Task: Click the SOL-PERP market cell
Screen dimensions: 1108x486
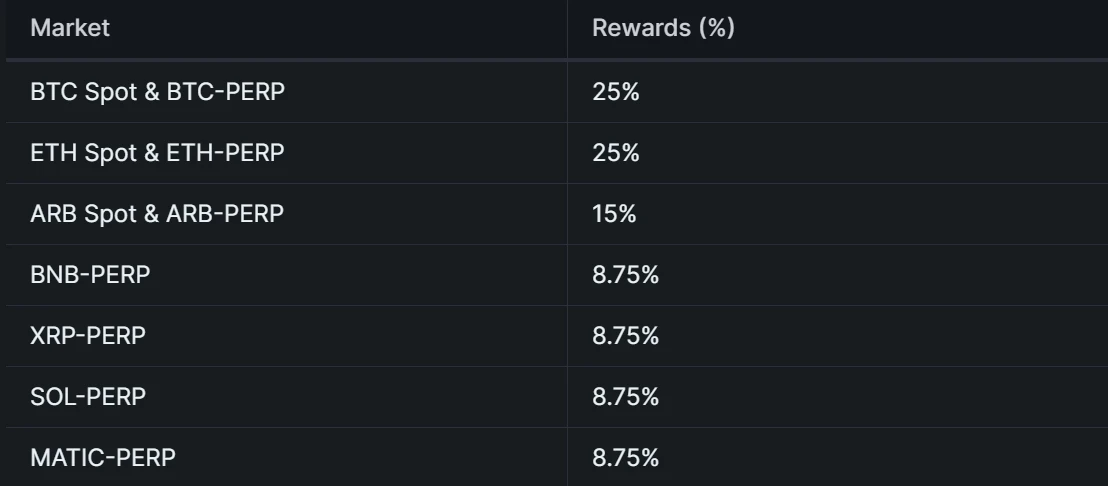Action: pos(88,397)
